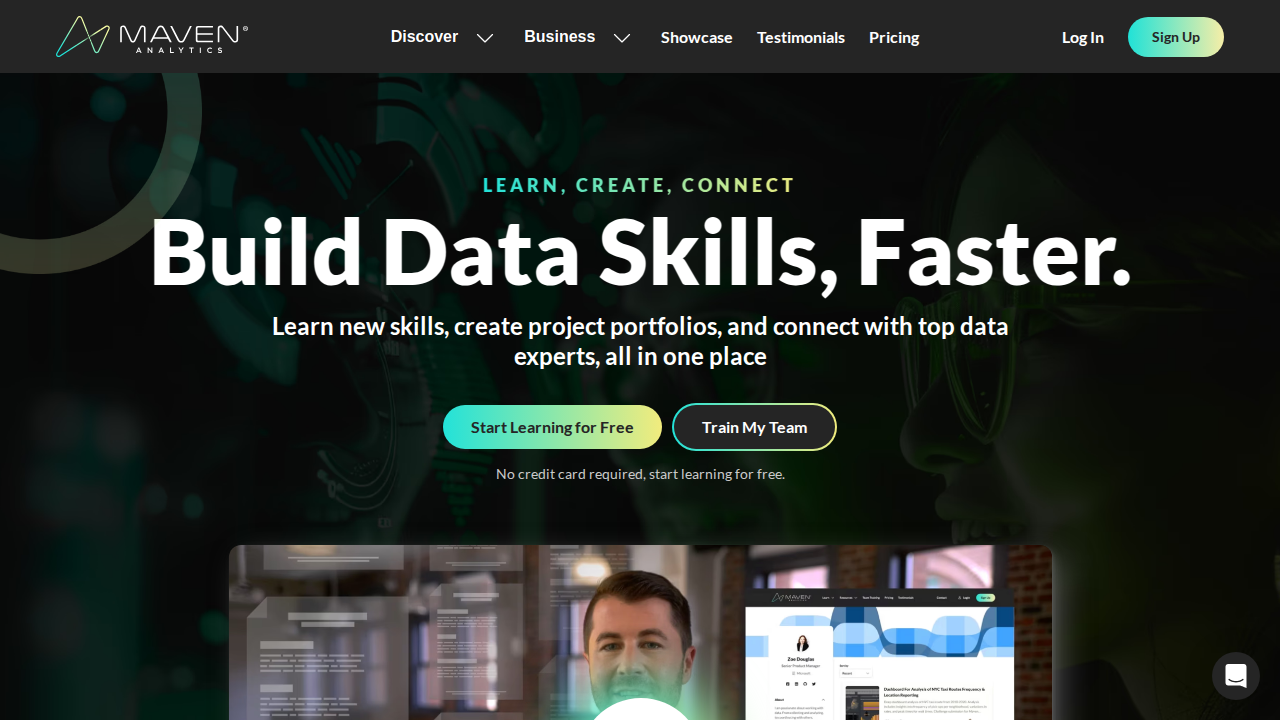1280x720 pixels.
Task: Navigate to Pricing
Action: pyautogui.click(x=894, y=38)
